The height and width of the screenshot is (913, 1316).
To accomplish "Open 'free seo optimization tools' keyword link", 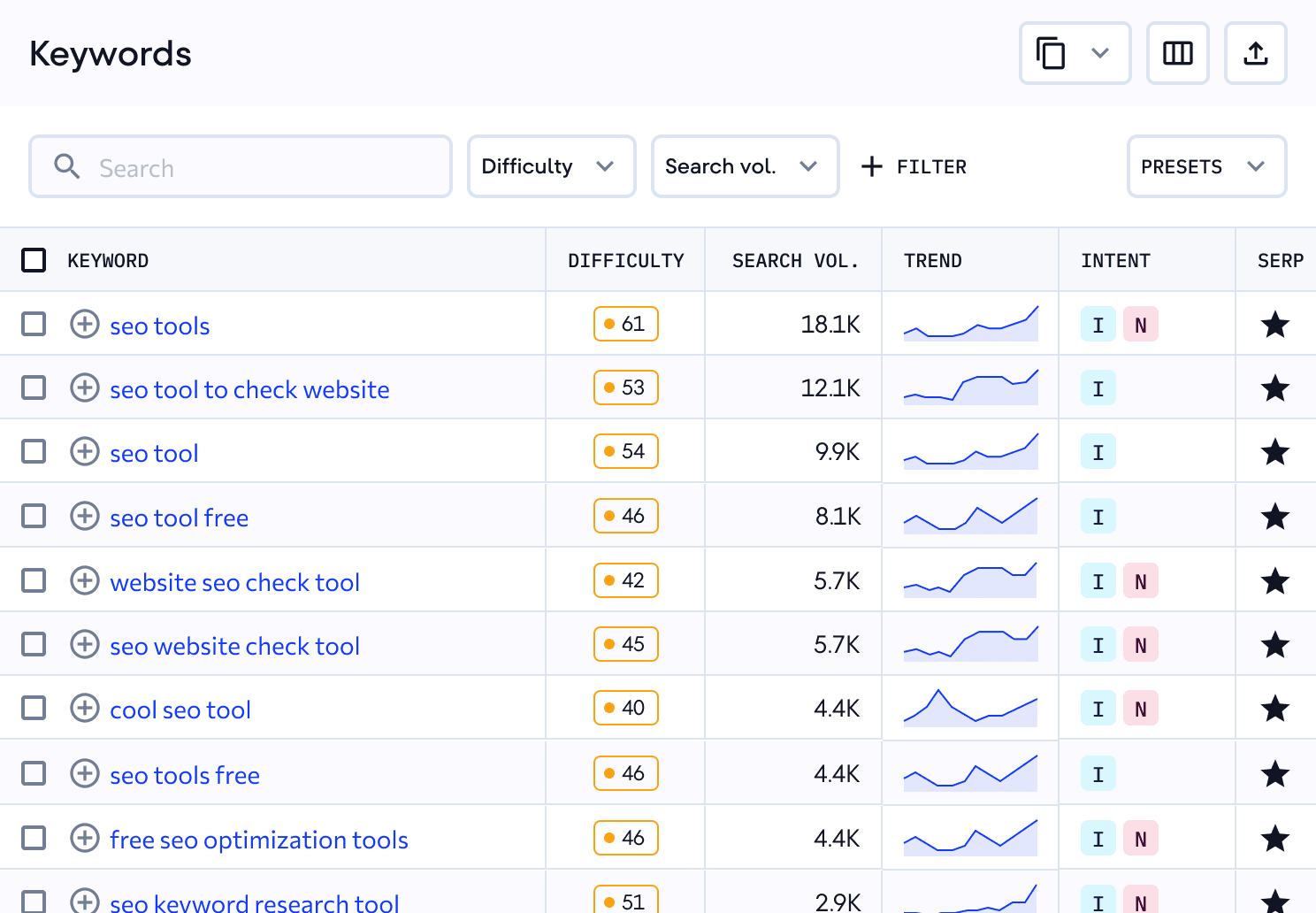I will 259,840.
